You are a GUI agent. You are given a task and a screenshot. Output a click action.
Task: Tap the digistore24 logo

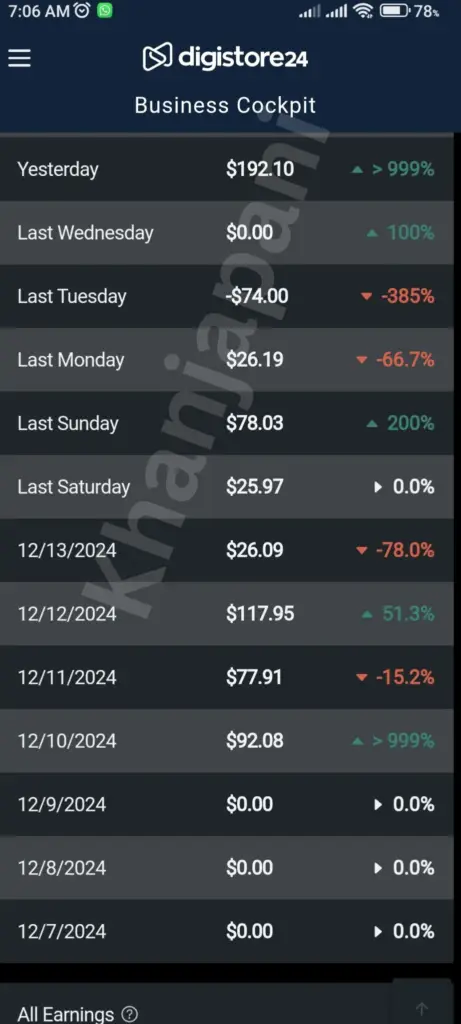(x=225, y=57)
